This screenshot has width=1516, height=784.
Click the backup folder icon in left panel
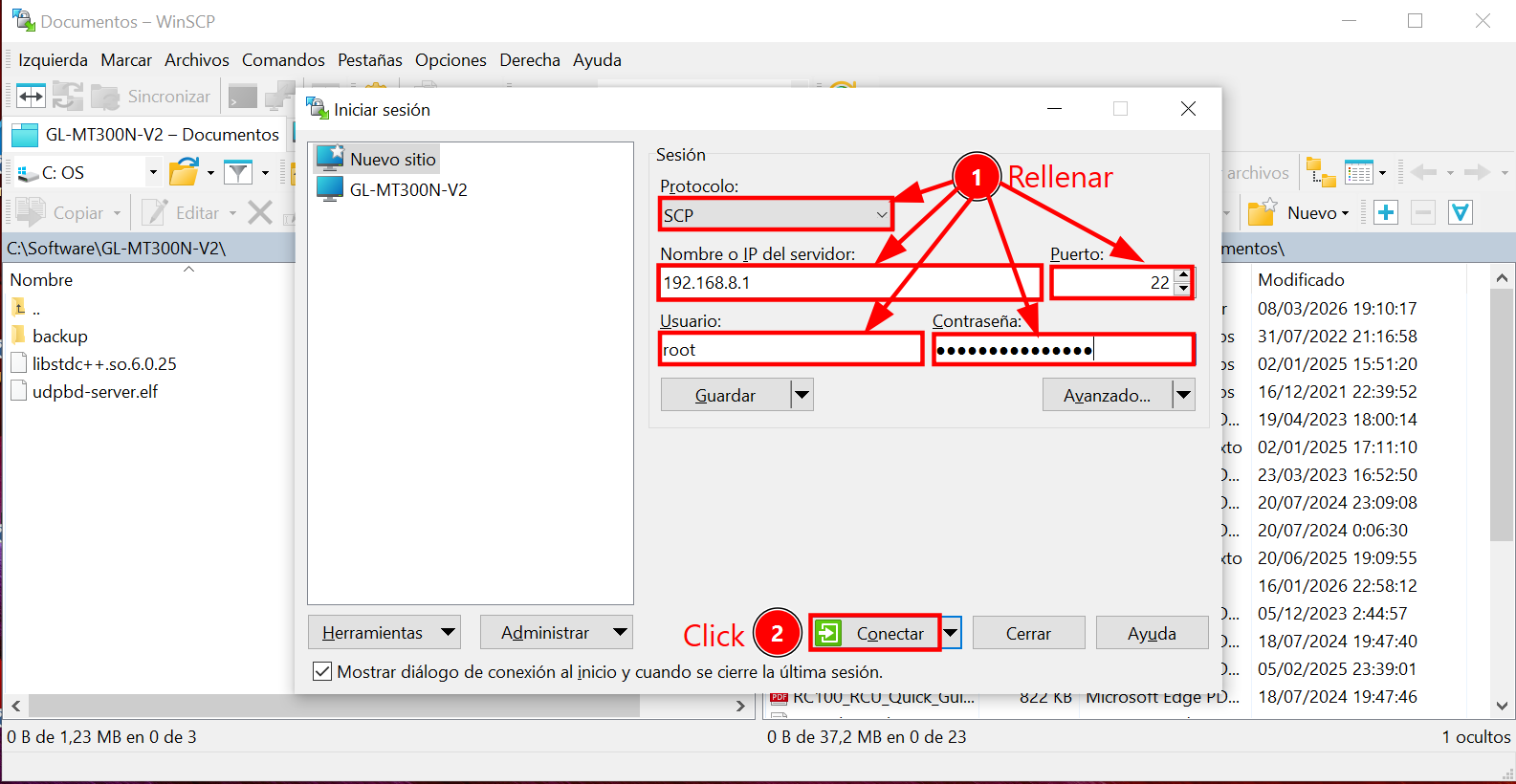tap(19, 335)
